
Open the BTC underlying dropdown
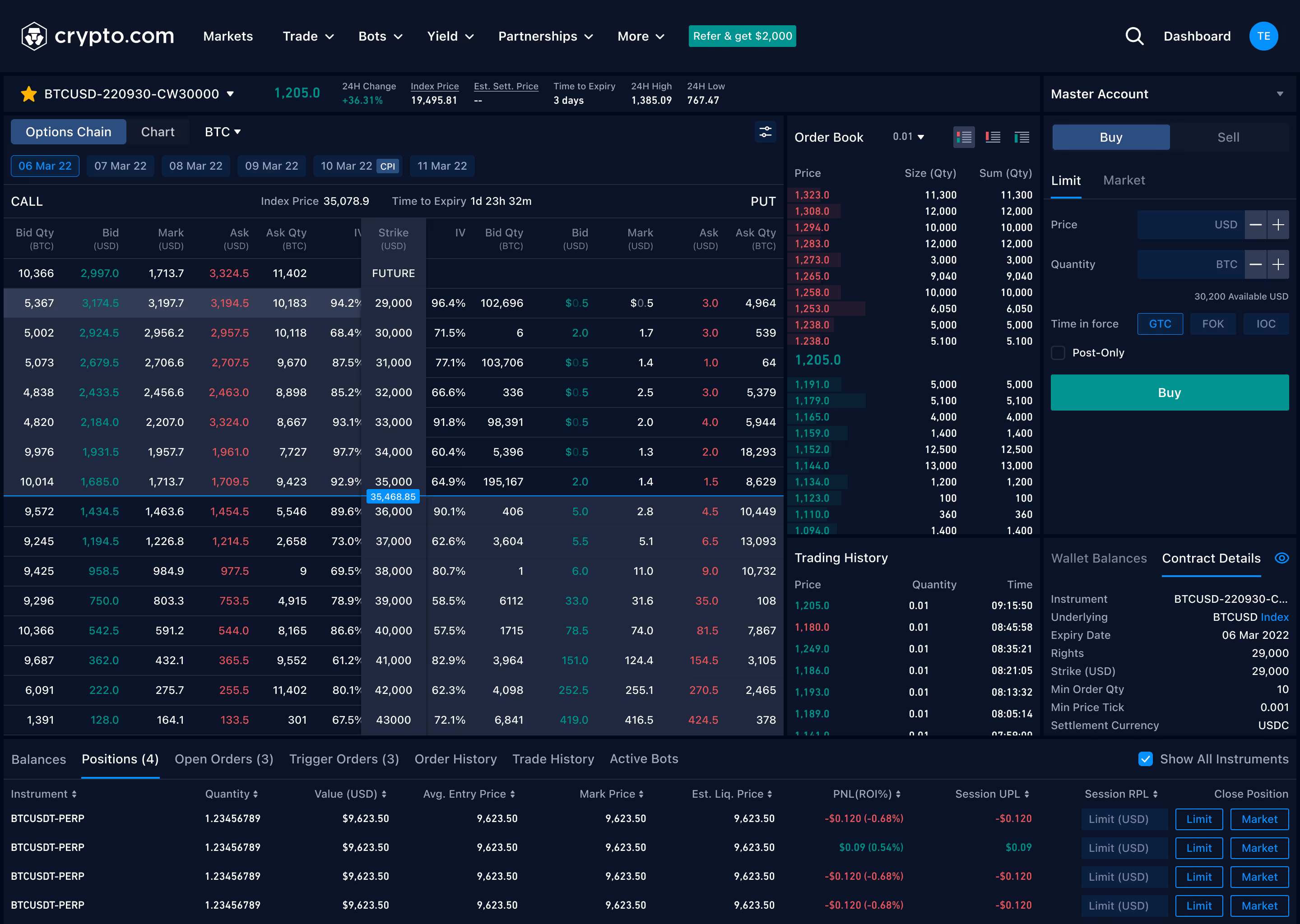223,132
